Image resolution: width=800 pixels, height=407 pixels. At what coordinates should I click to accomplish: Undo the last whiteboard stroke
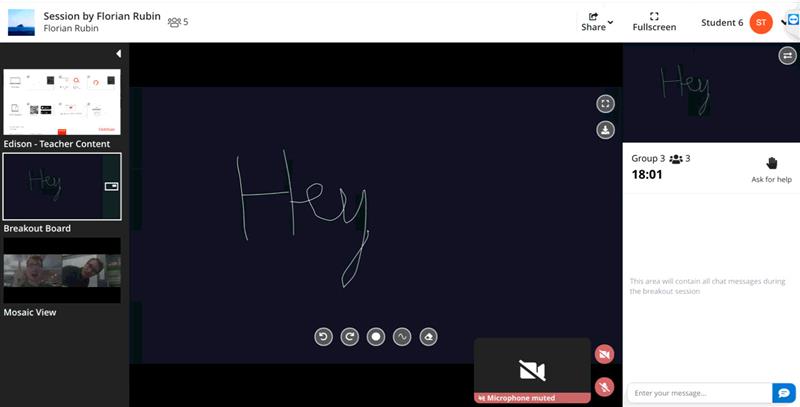[323, 337]
